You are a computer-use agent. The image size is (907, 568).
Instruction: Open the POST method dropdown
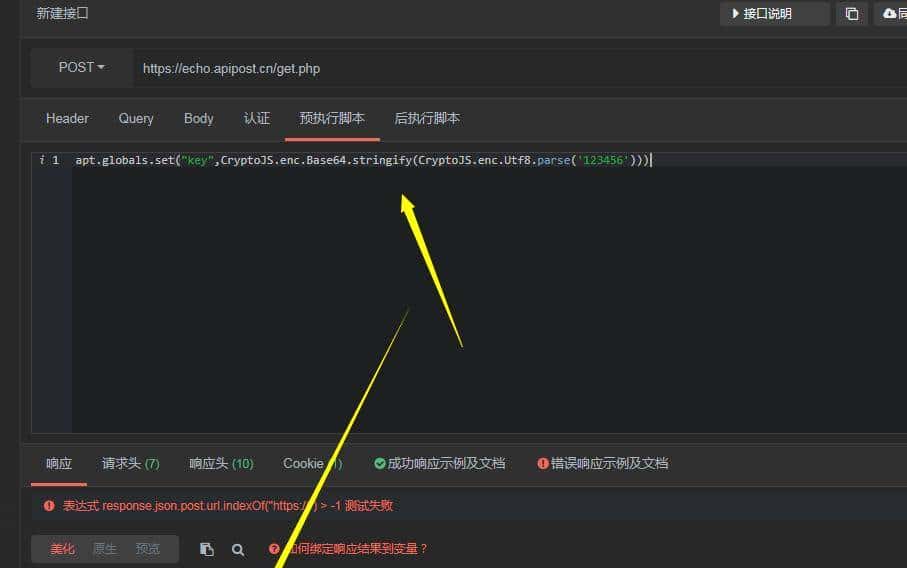coord(82,68)
